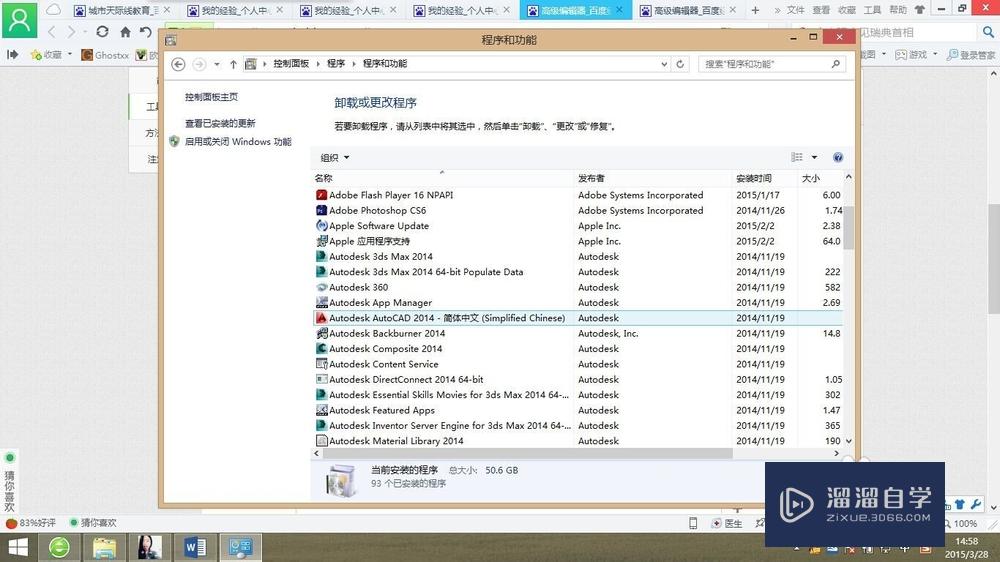This screenshot has width=1000, height=562.
Task: Open the green 360 browser taskbar icon
Action: coord(59,547)
